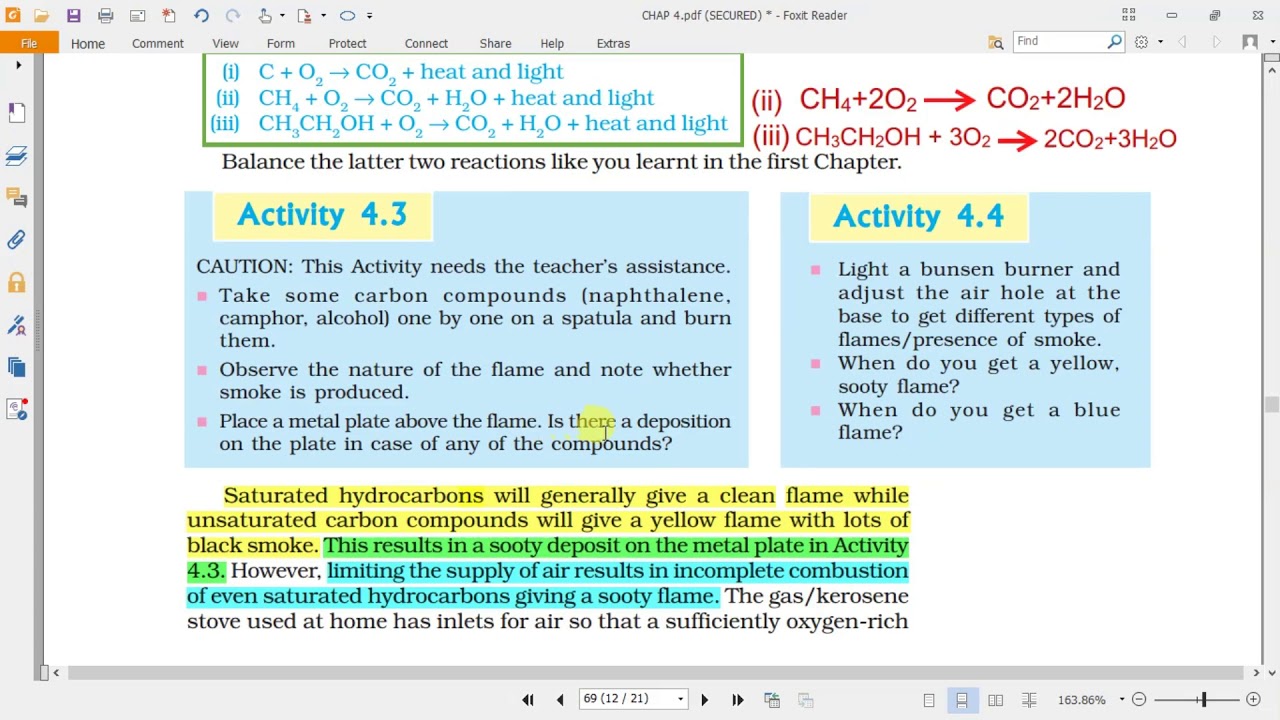1280x720 pixels.
Task: Open the Digital Signatures panel icon
Action: 17,325
